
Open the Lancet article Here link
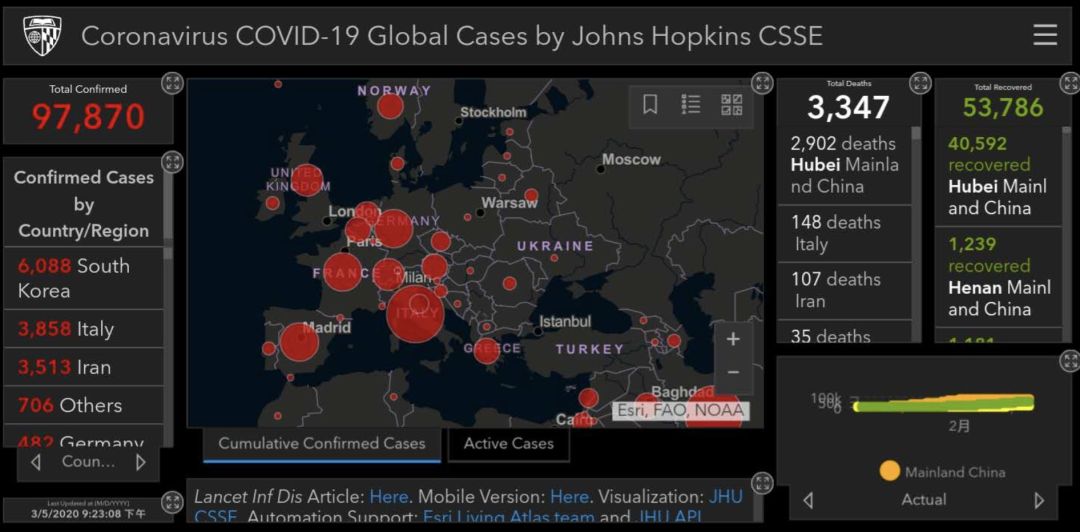(x=389, y=497)
